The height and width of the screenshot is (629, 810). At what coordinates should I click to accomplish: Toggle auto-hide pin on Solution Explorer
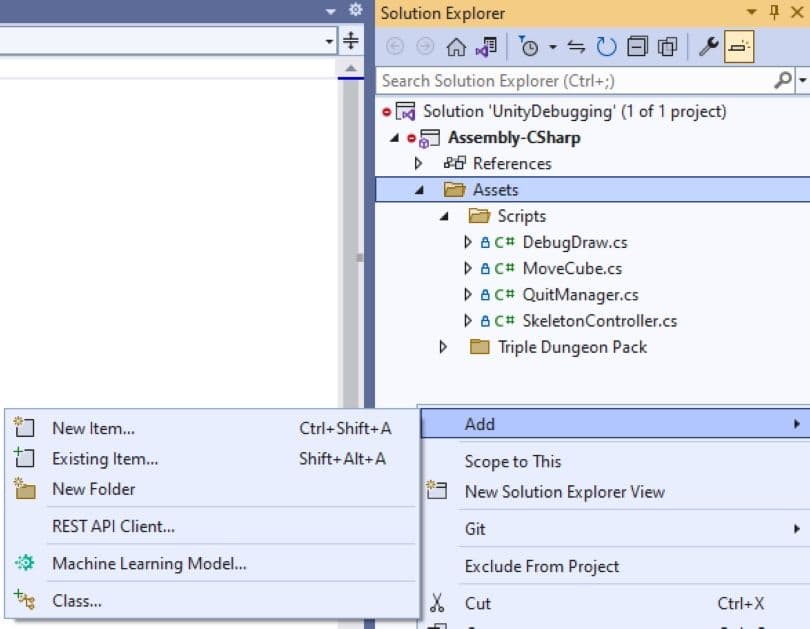pyautogui.click(x=775, y=13)
